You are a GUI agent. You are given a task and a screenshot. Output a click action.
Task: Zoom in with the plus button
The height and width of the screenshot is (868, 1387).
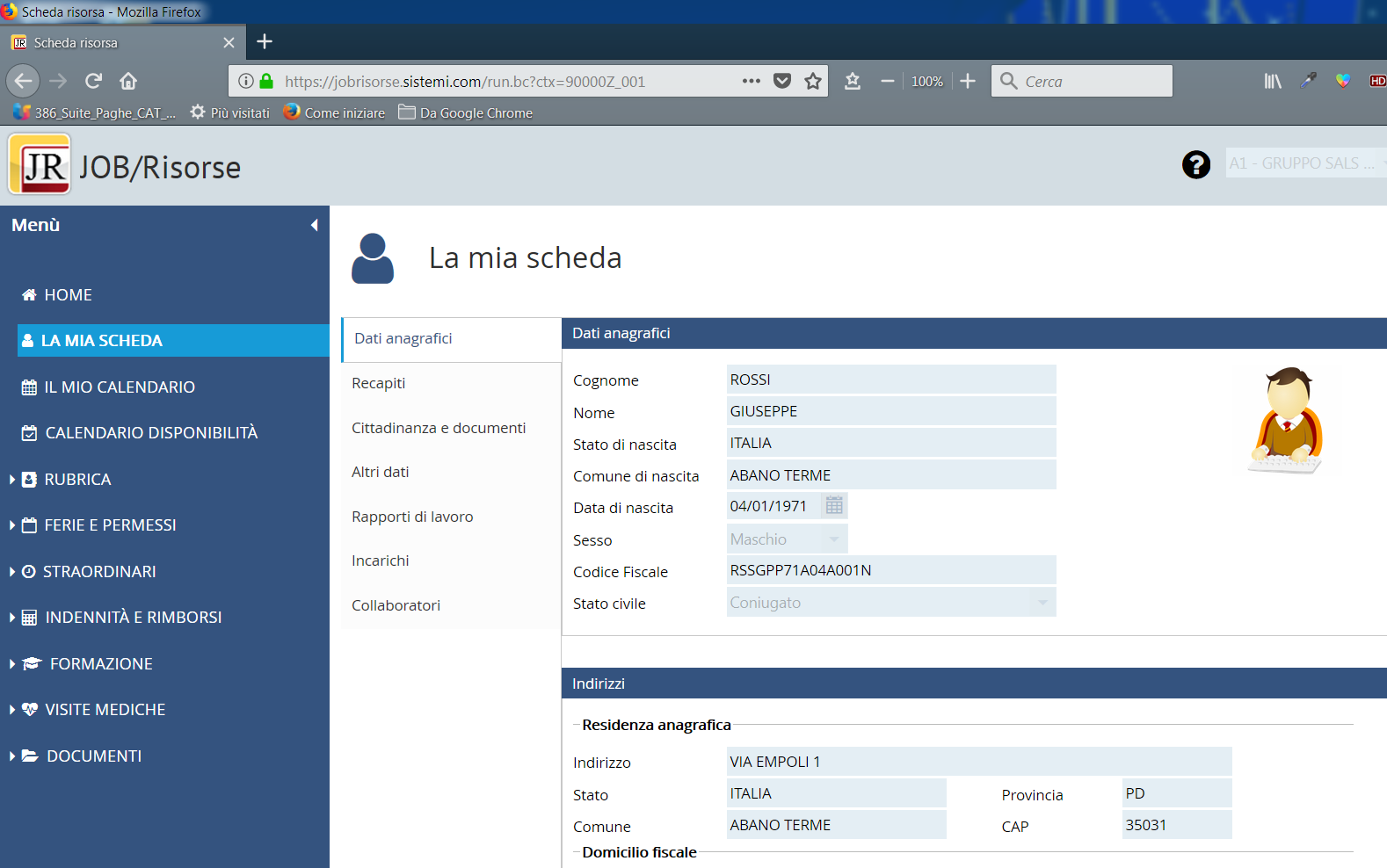(x=968, y=82)
